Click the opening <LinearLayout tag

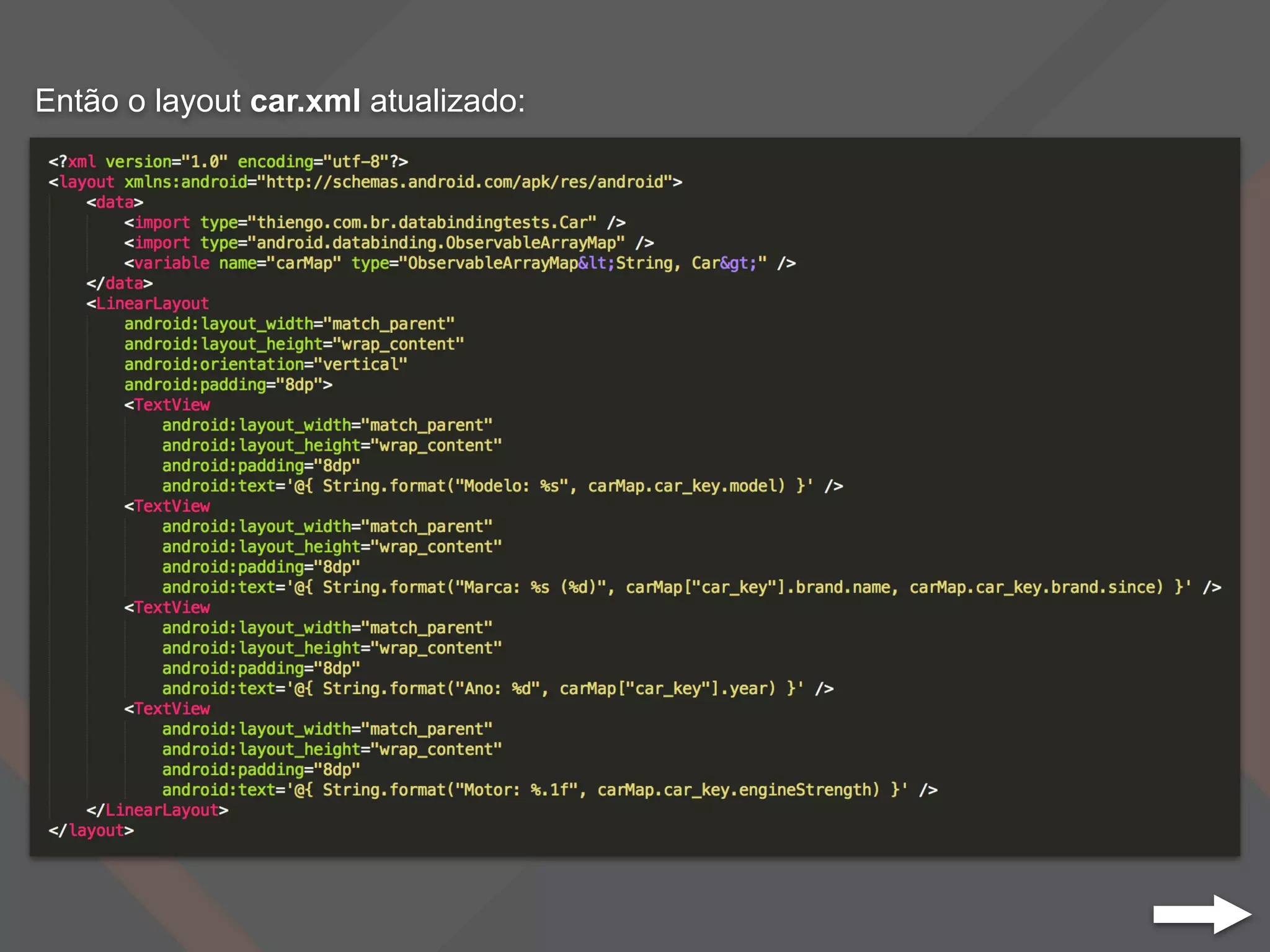click(x=148, y=304)
